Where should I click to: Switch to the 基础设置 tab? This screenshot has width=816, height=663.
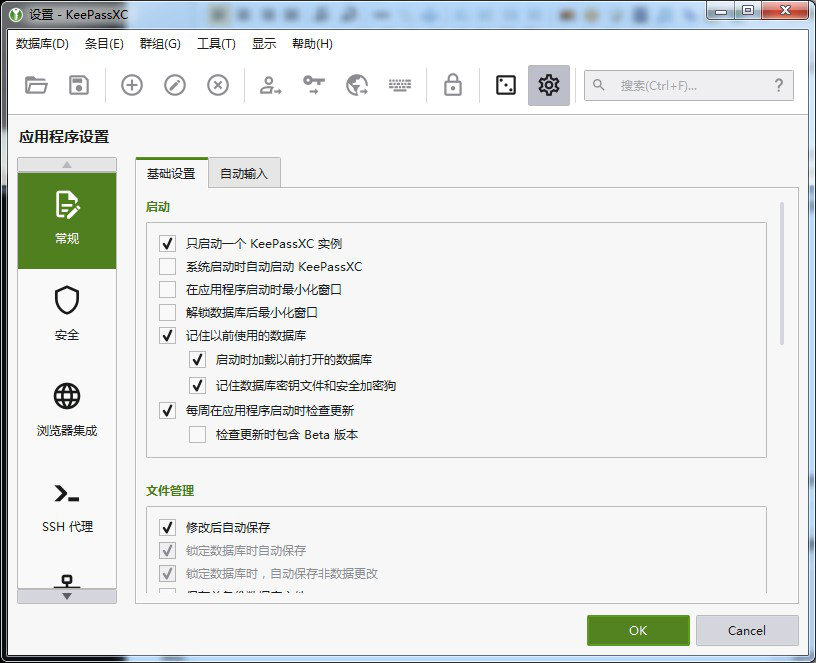(x=171, y=173)
